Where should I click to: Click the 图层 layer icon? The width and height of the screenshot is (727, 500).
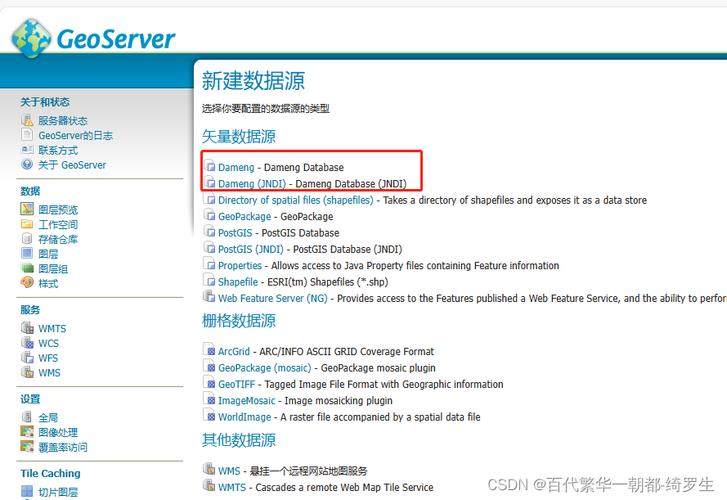27,253
